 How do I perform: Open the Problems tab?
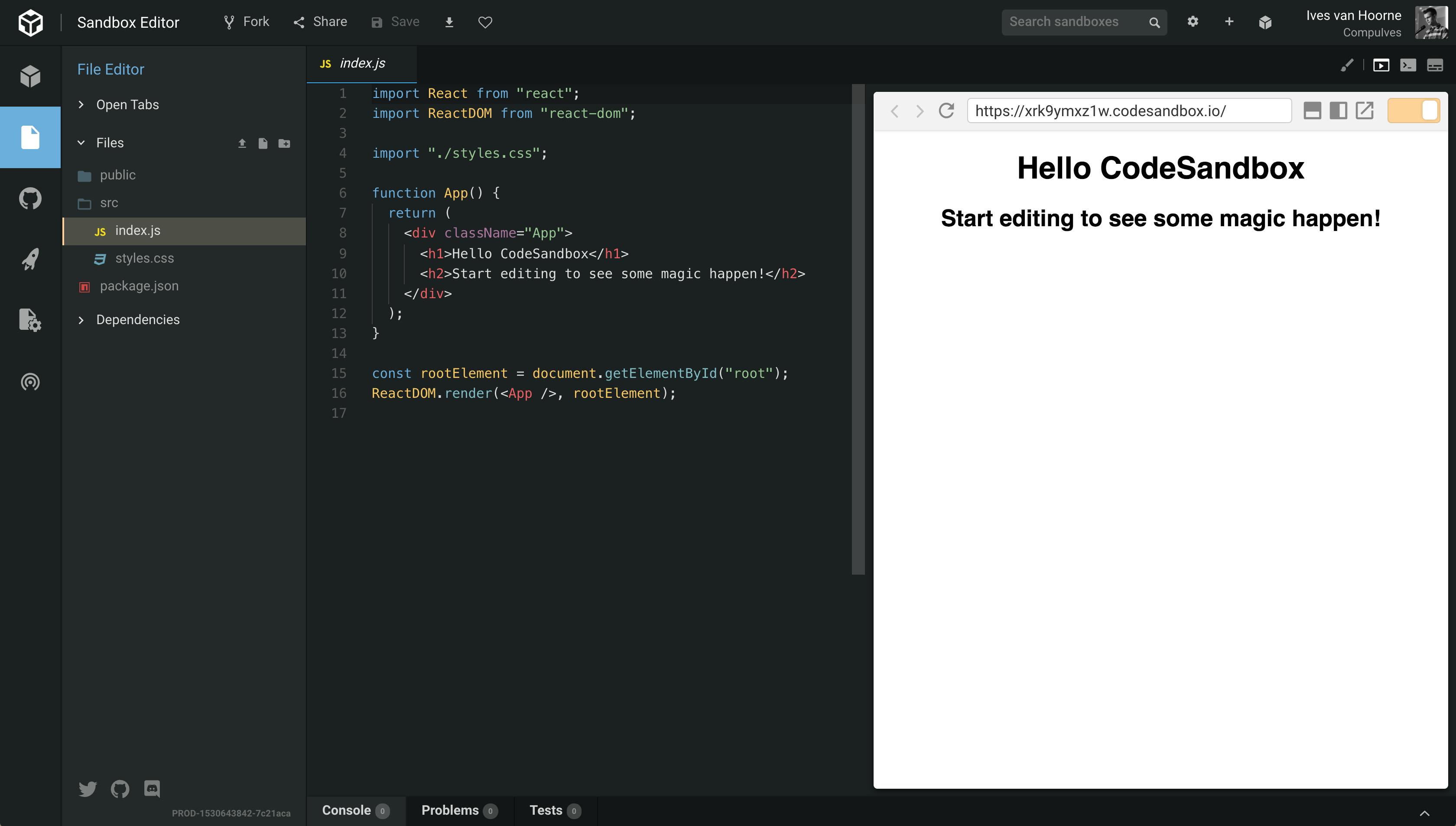tap(459, 811)
